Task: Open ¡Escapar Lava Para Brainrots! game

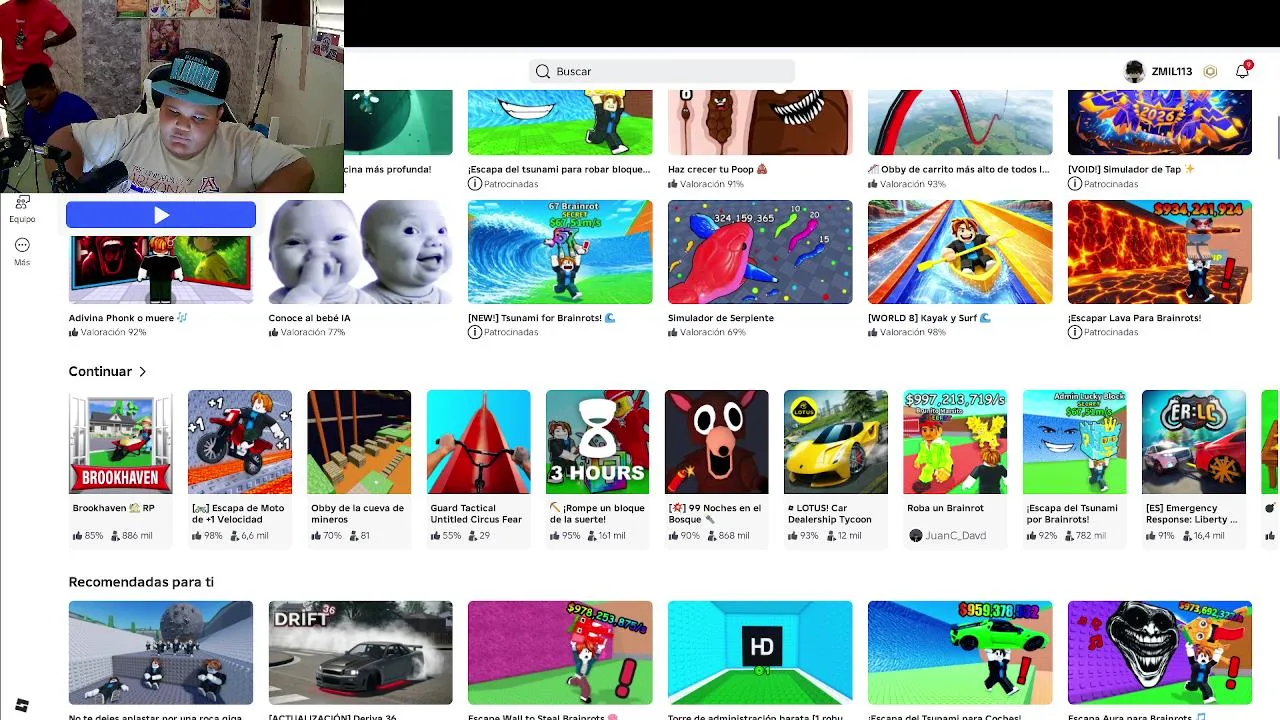Action: (x=1160, y=252)
